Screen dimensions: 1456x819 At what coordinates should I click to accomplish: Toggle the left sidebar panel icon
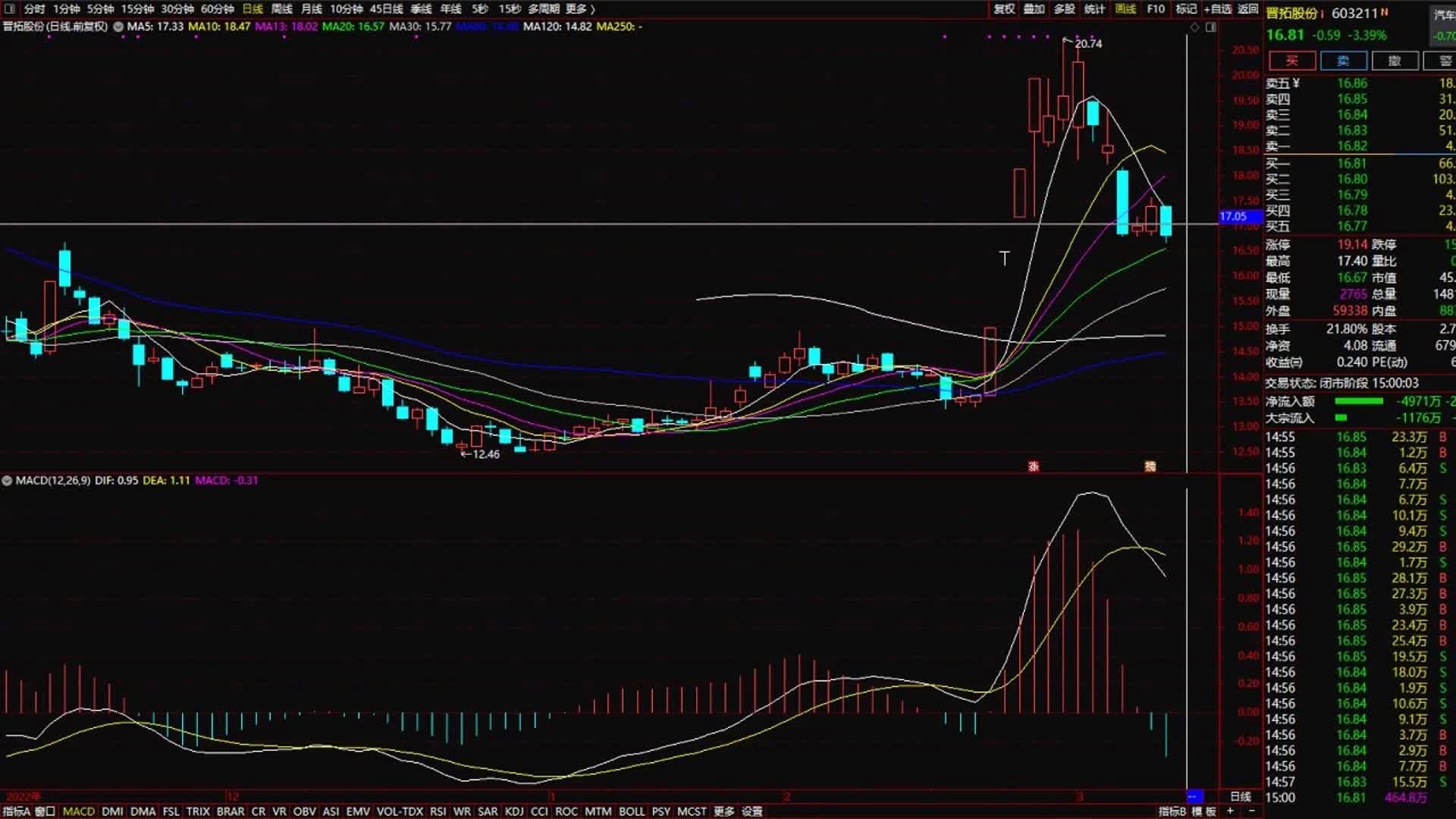click(9, 8)
